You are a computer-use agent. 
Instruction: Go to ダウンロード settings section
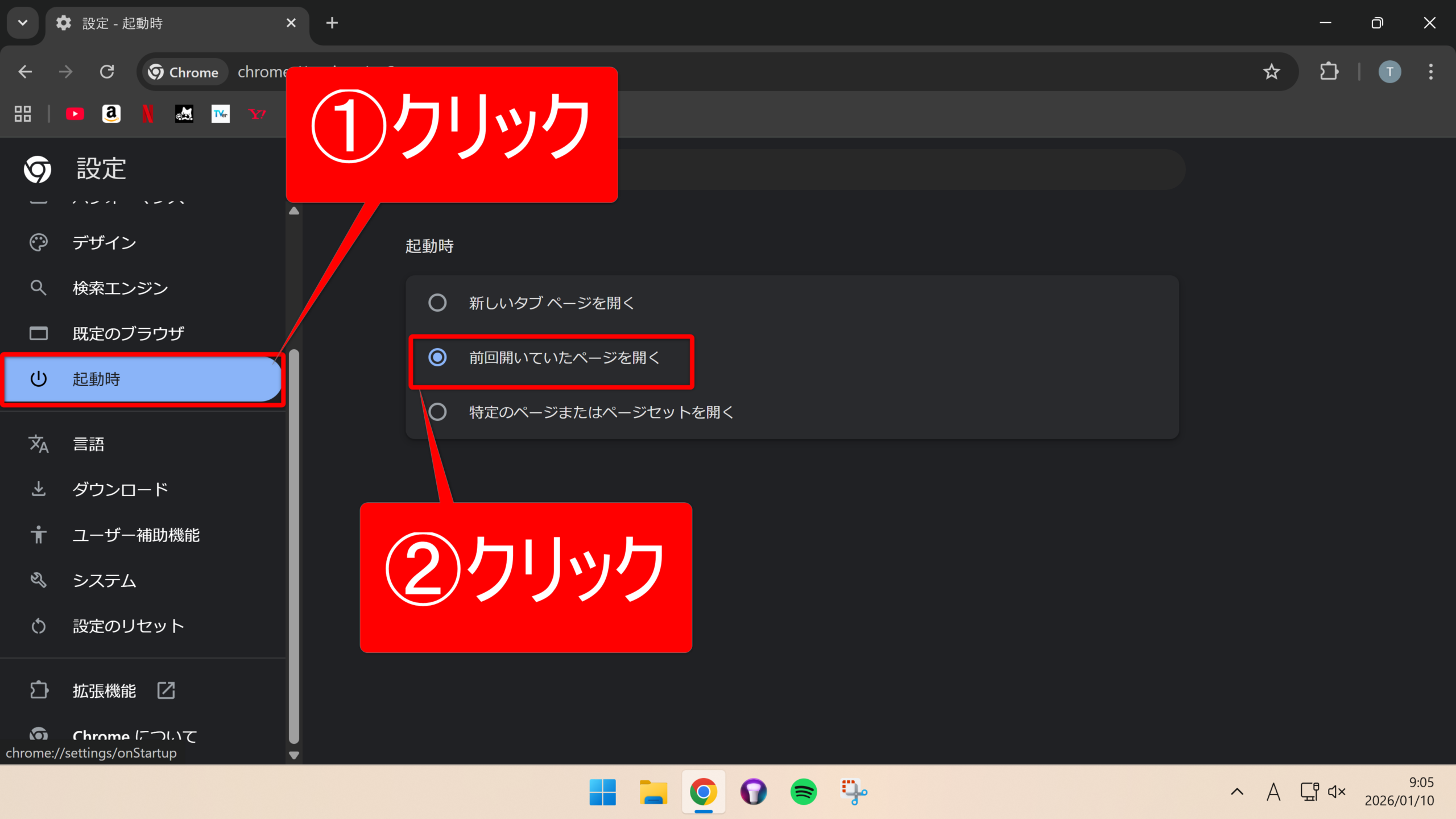(x=120, y=489)
